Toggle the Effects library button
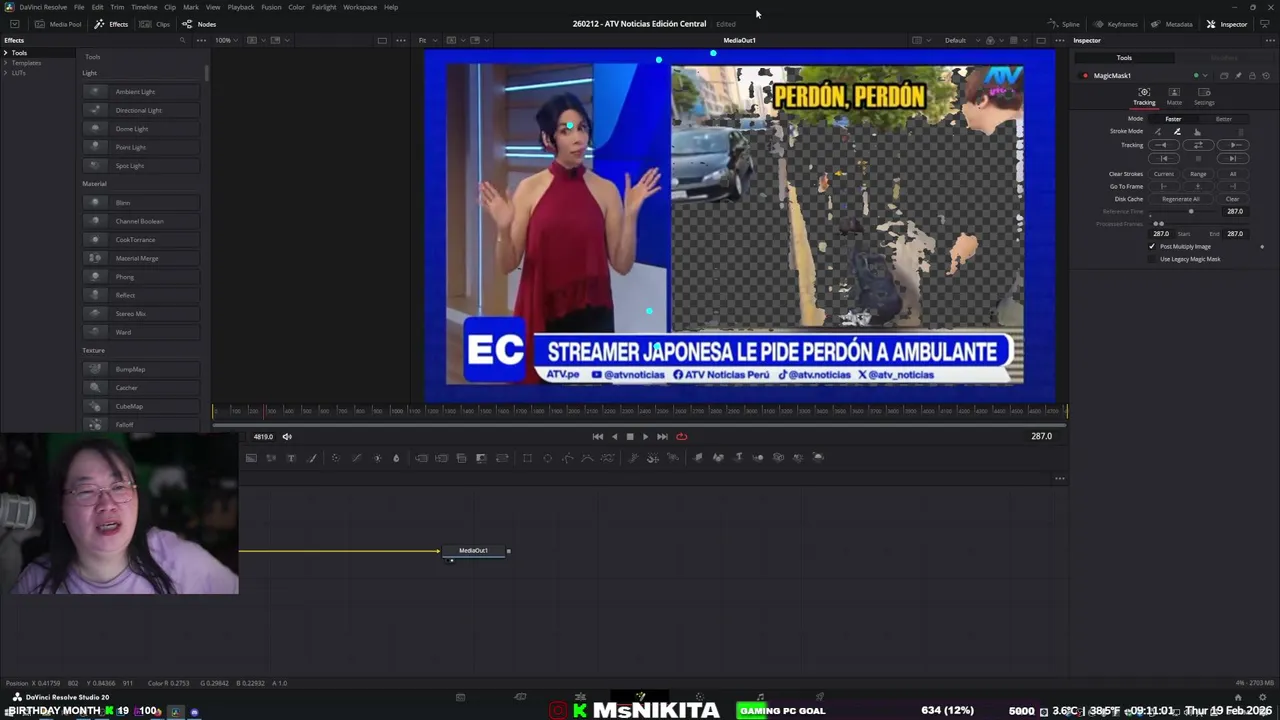The height and width of the screenshot is (720, 1280). coord(111,24)
